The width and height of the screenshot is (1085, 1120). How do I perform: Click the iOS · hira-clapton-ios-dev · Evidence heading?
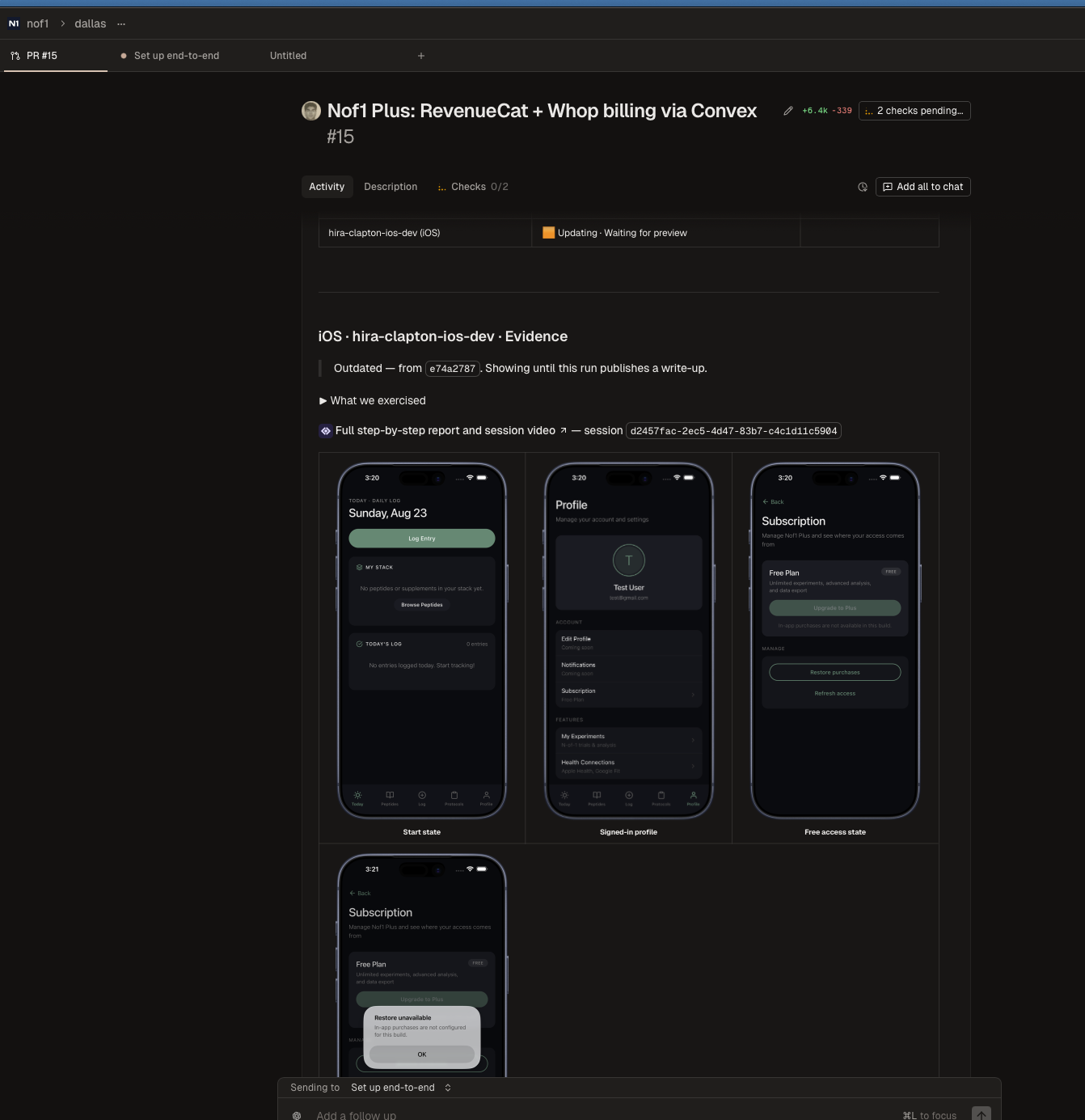click(443, 336)
